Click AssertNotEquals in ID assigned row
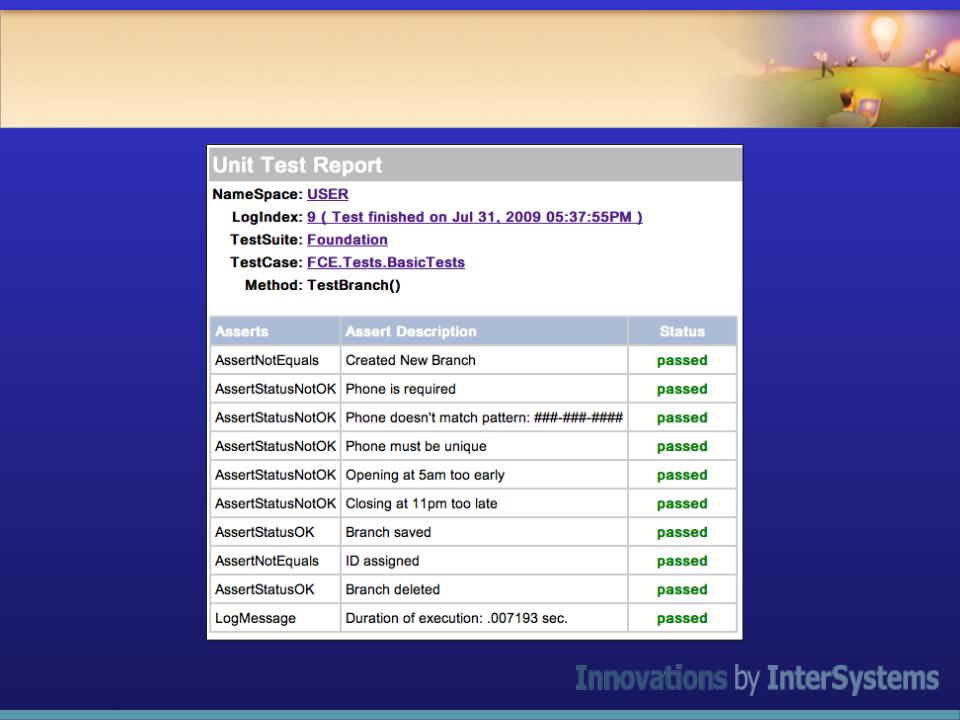960x720 pixels. 275,561
